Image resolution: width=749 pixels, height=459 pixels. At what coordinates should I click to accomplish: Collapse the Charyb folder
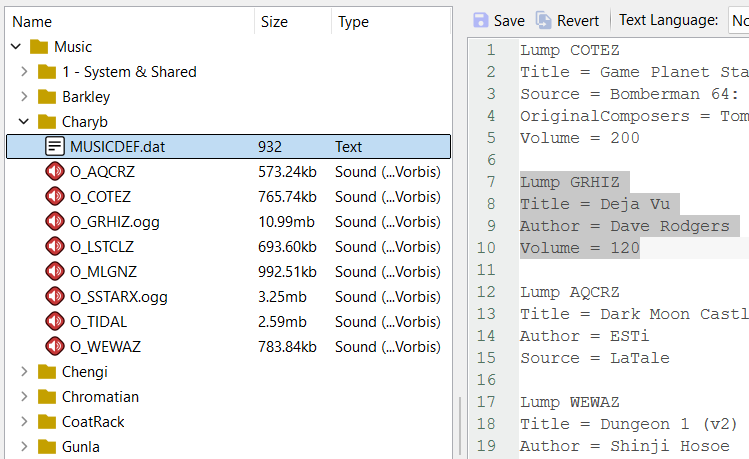click(x=24, y=122)
